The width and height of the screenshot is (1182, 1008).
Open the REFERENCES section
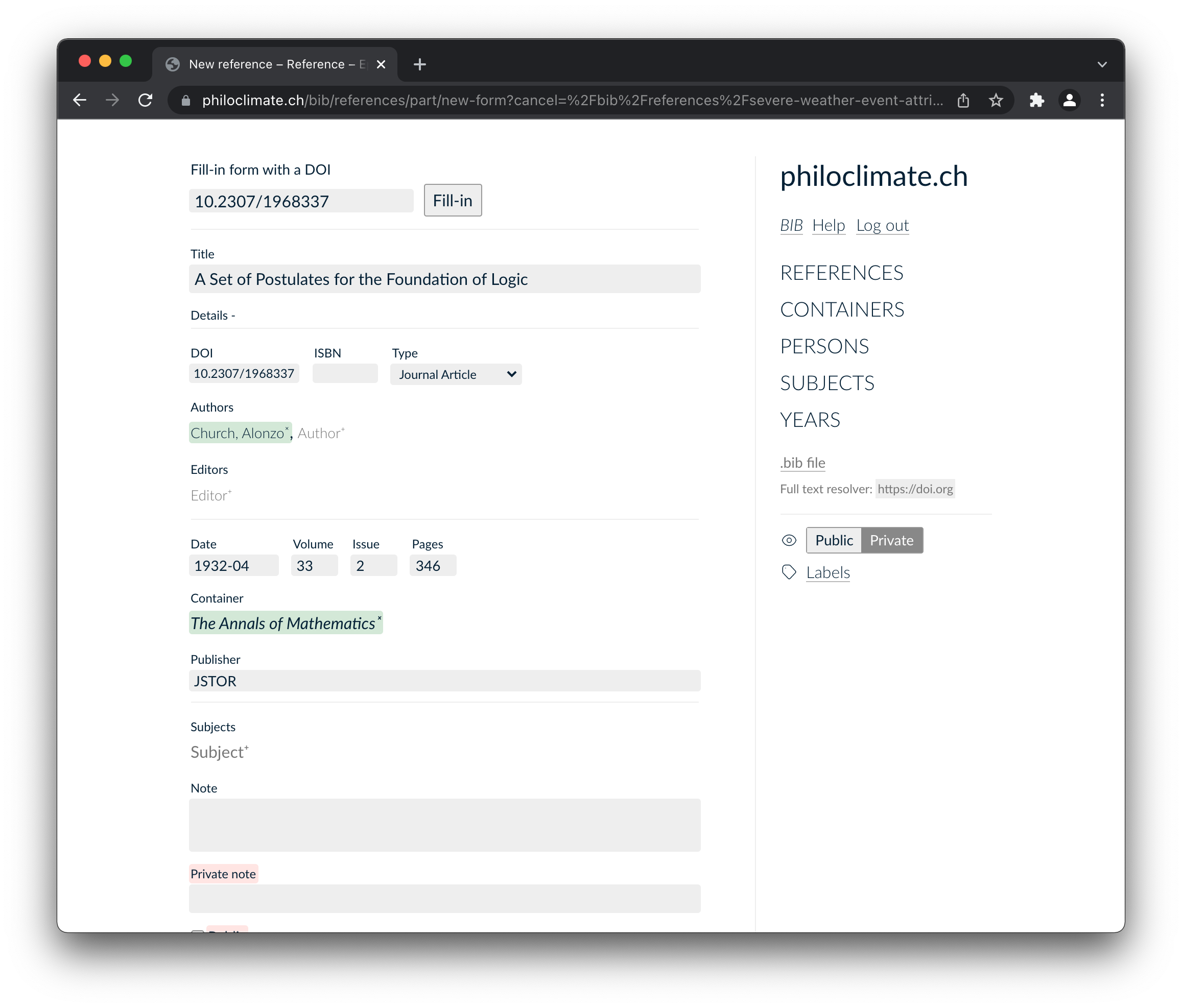click(841, 273)
